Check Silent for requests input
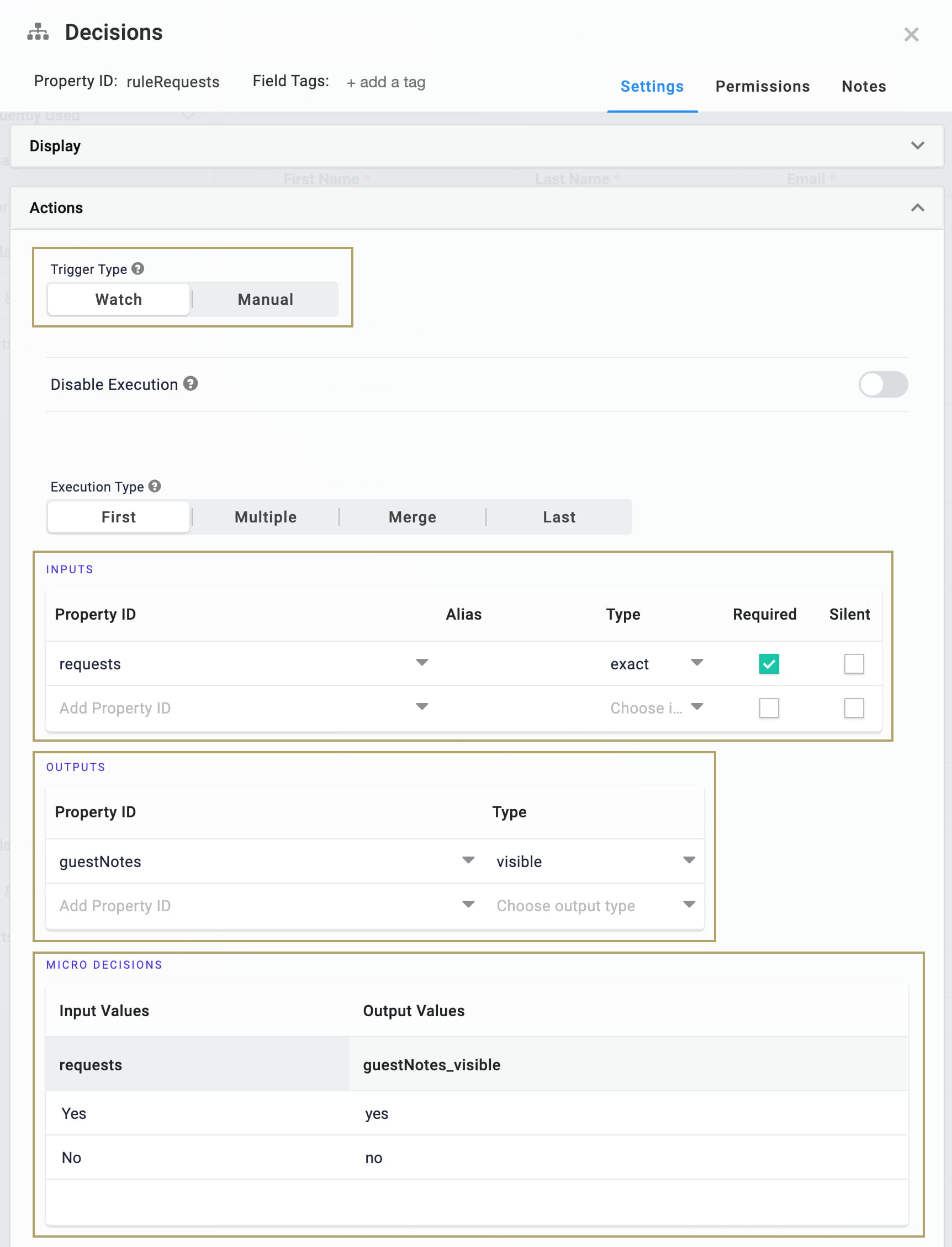 854,663
